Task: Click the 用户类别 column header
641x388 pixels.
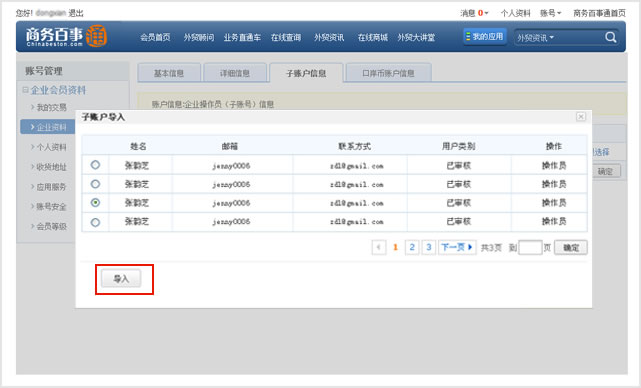Action: coord(458,146)
